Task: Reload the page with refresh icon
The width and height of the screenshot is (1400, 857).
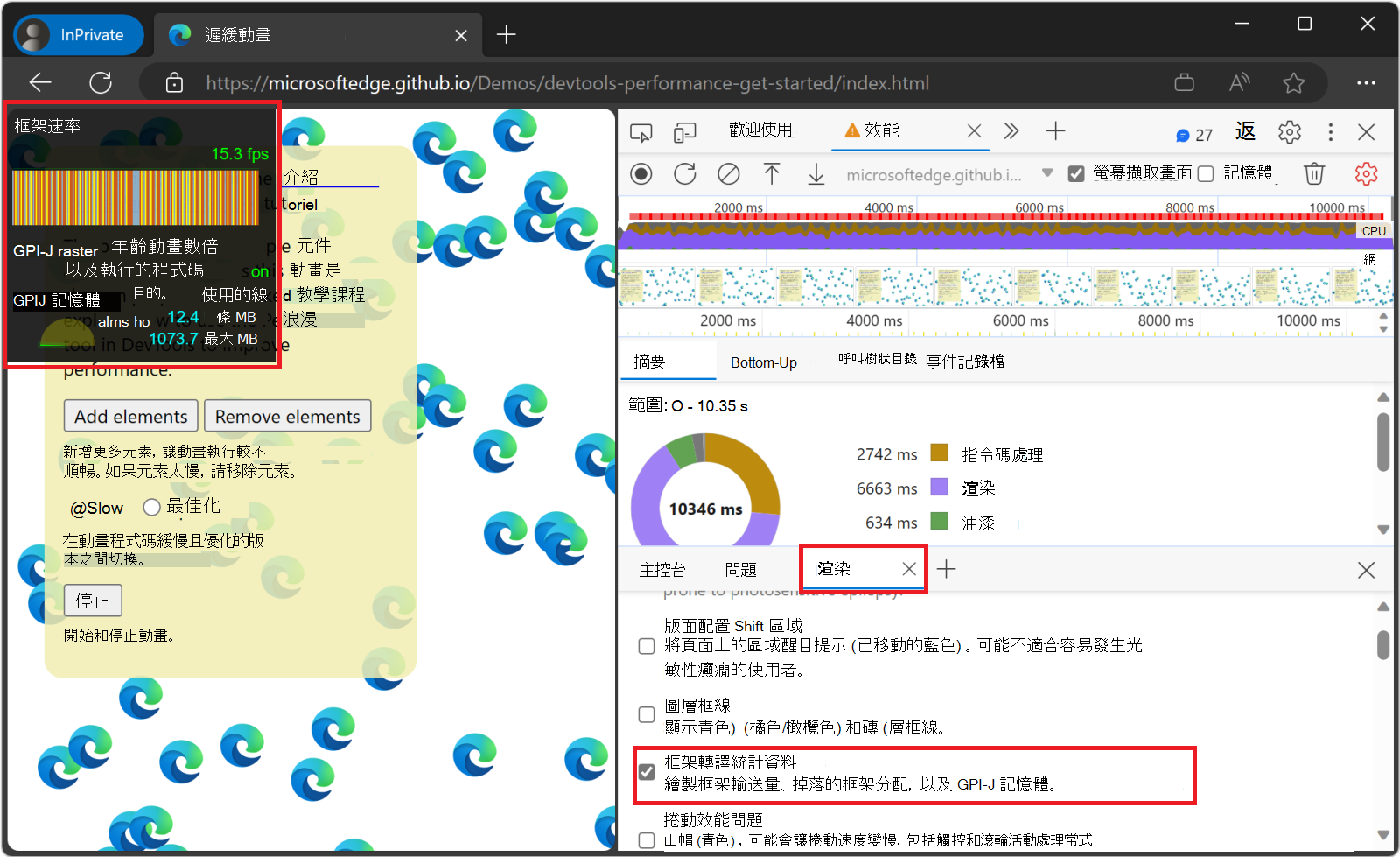Action: (101, 83)
